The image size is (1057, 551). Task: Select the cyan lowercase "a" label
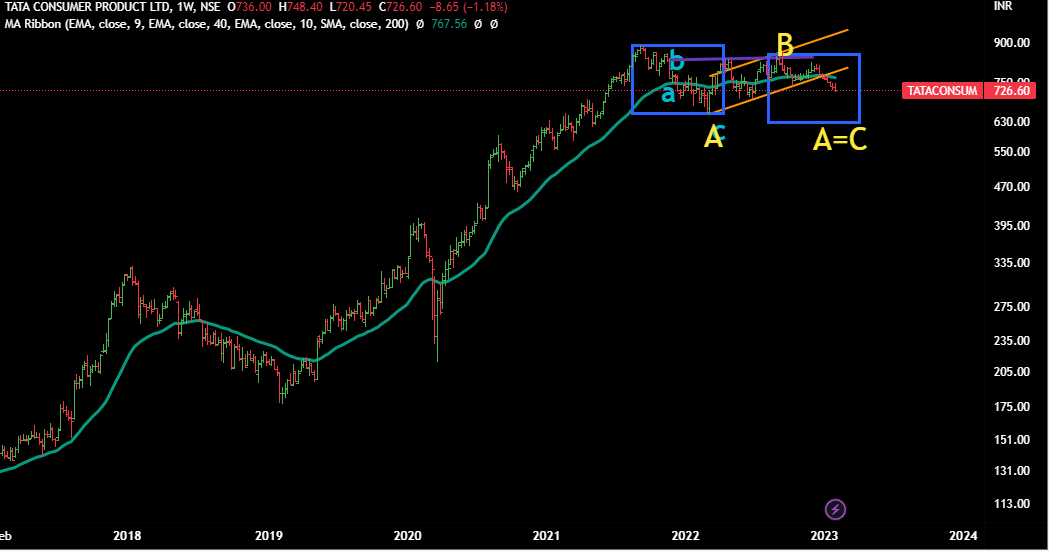click(667, 94)
